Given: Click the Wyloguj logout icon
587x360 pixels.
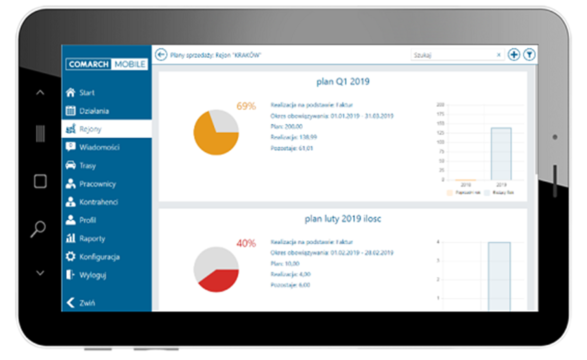Looking at the screenshot, I should (x=70, y=275).
